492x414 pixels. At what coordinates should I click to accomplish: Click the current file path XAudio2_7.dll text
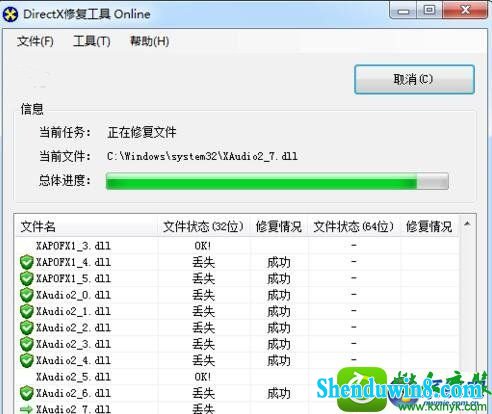click(202, 156)
